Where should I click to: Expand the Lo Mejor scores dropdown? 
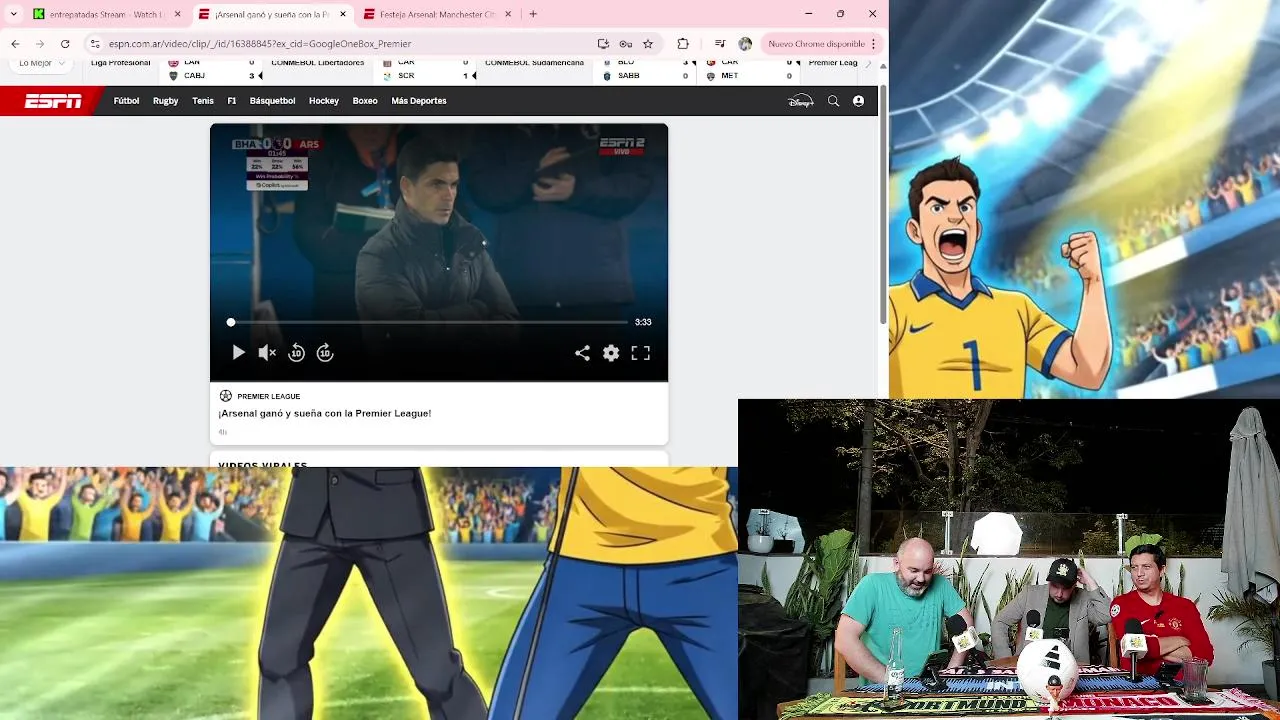coord(42,64)
